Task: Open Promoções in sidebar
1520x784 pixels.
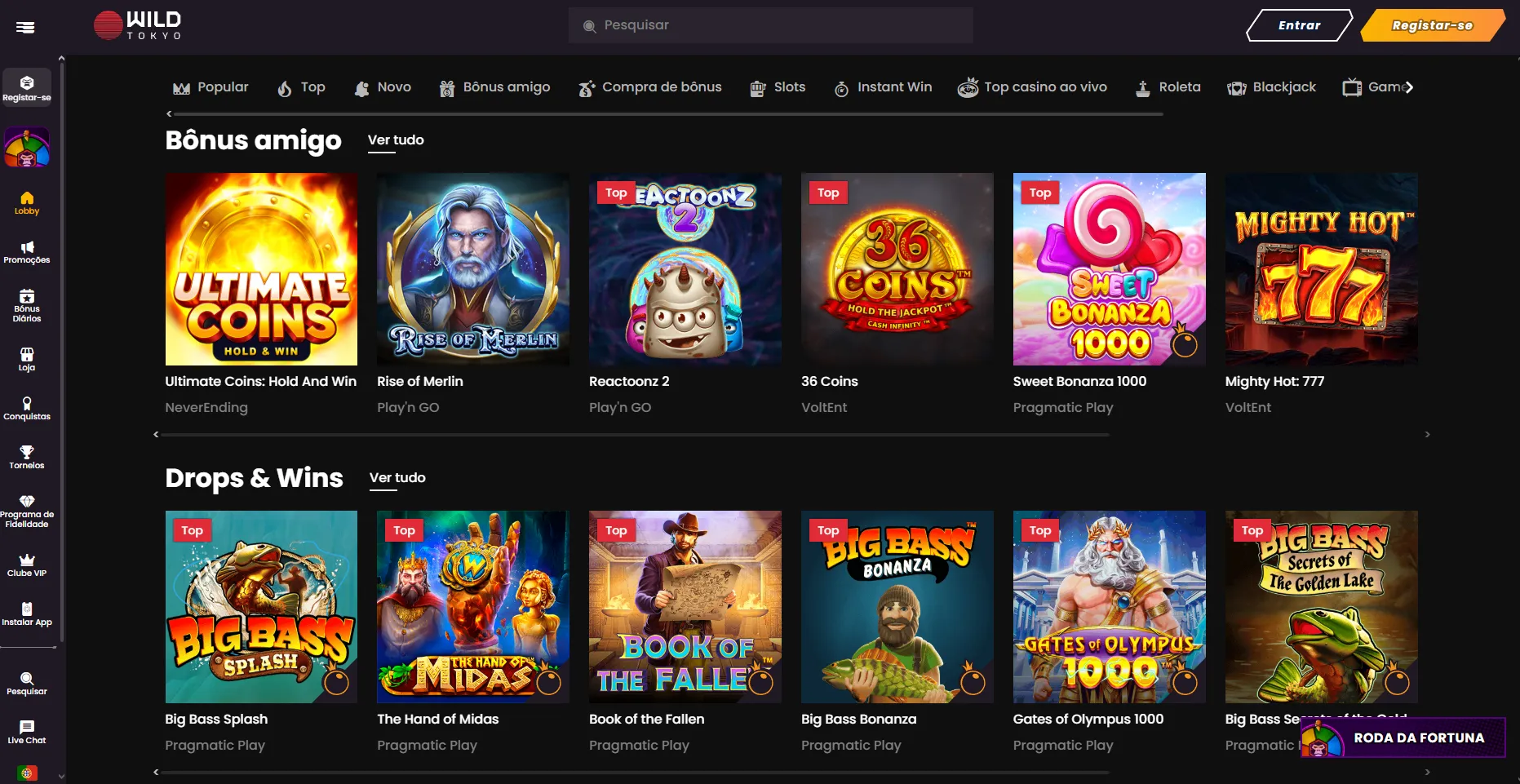Action: [27, 252]
